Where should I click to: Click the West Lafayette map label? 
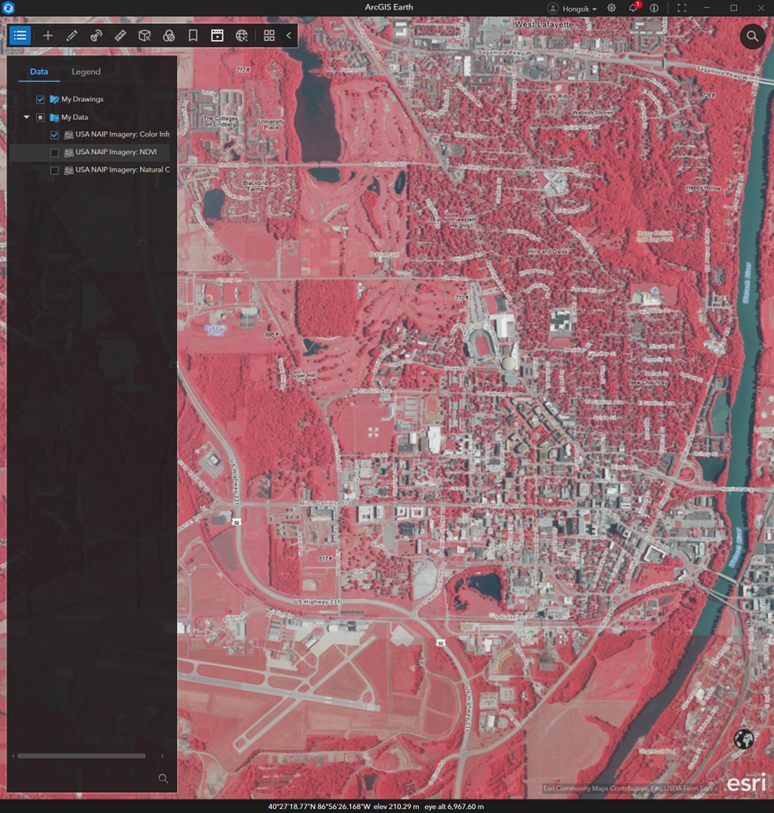pyautogui.click(x=544, y=24)
